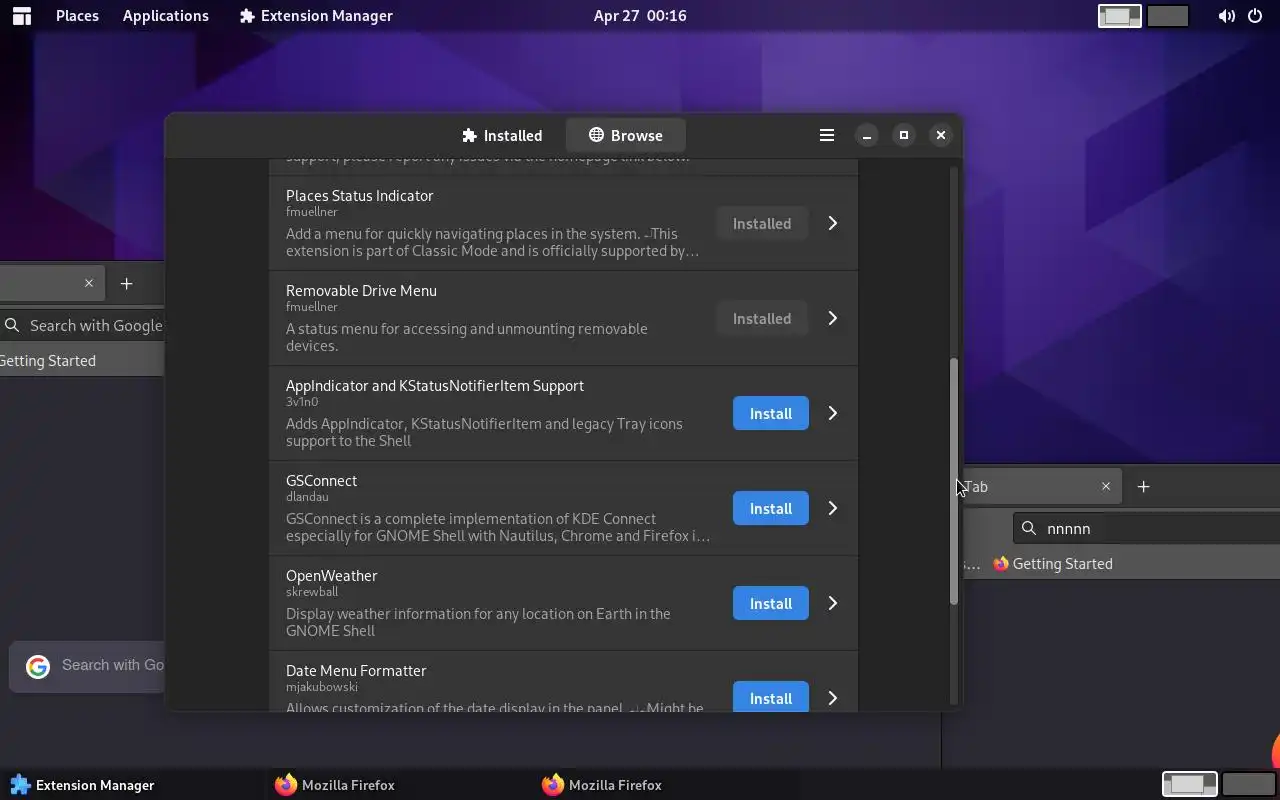Switch to the Browse tab
The height and width of the screenshot is (800, 1280).
(625, 135)
